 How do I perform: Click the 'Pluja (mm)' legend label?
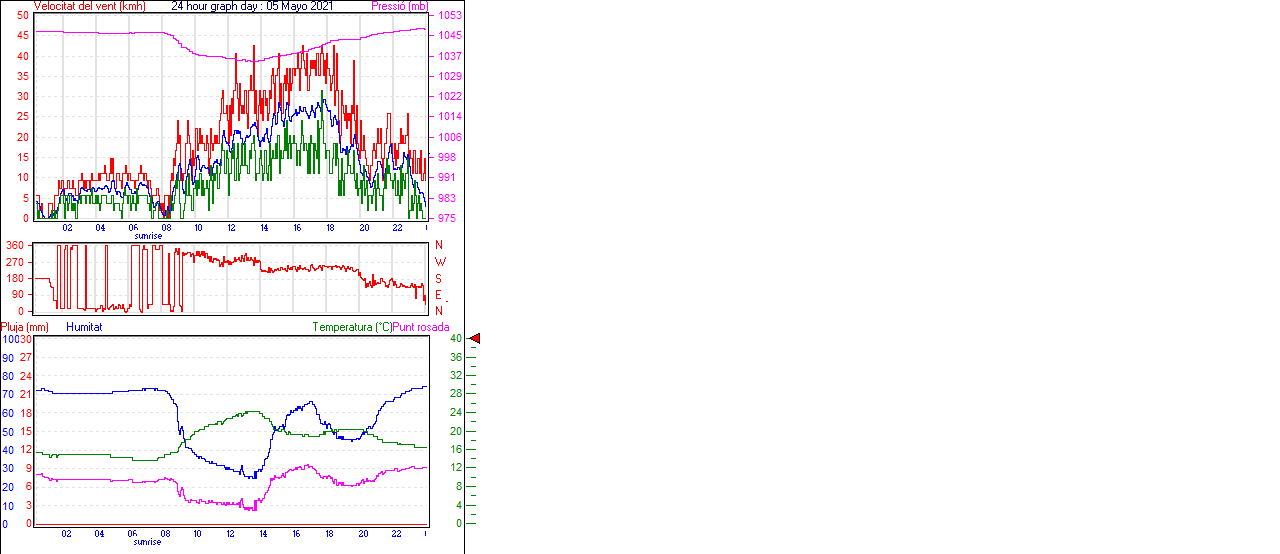[25, 327]
